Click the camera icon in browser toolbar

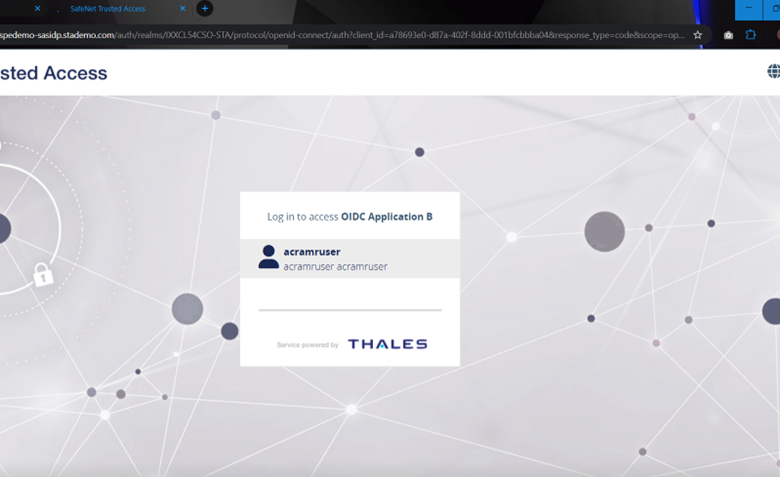click(x=728, y=34)
